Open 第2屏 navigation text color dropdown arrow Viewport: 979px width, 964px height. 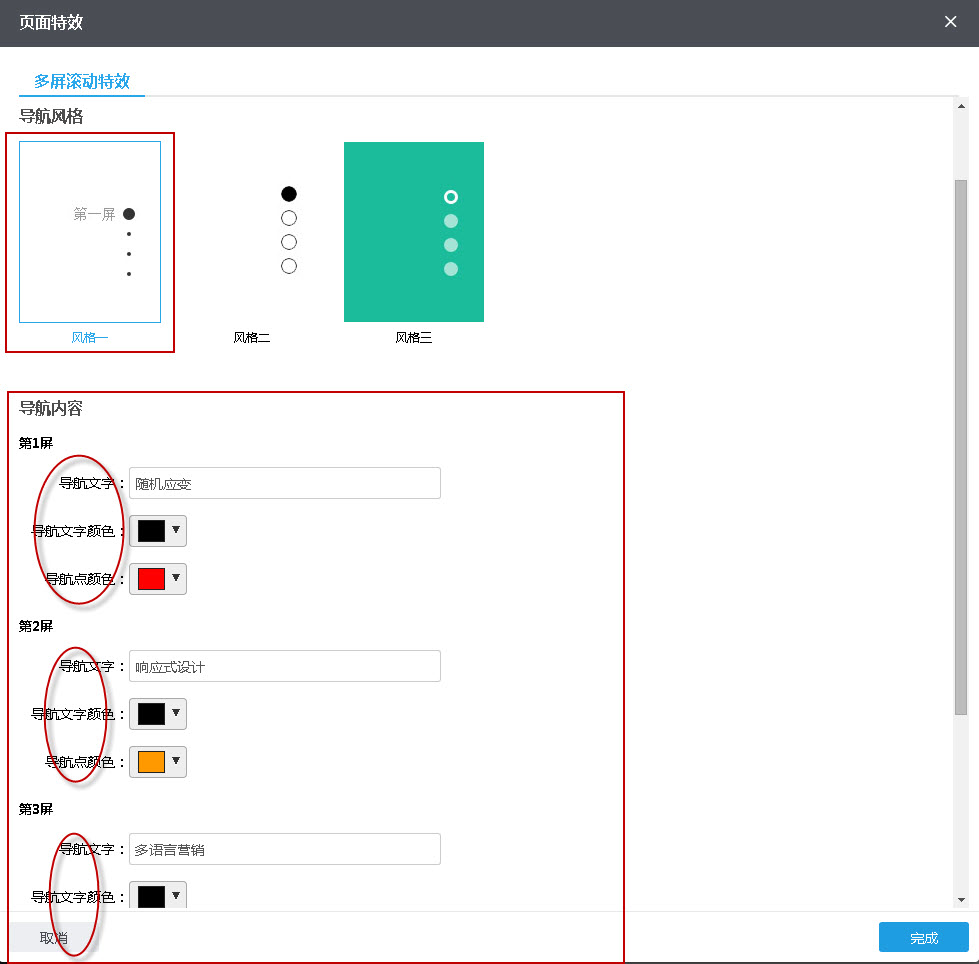tap(176, 713)
